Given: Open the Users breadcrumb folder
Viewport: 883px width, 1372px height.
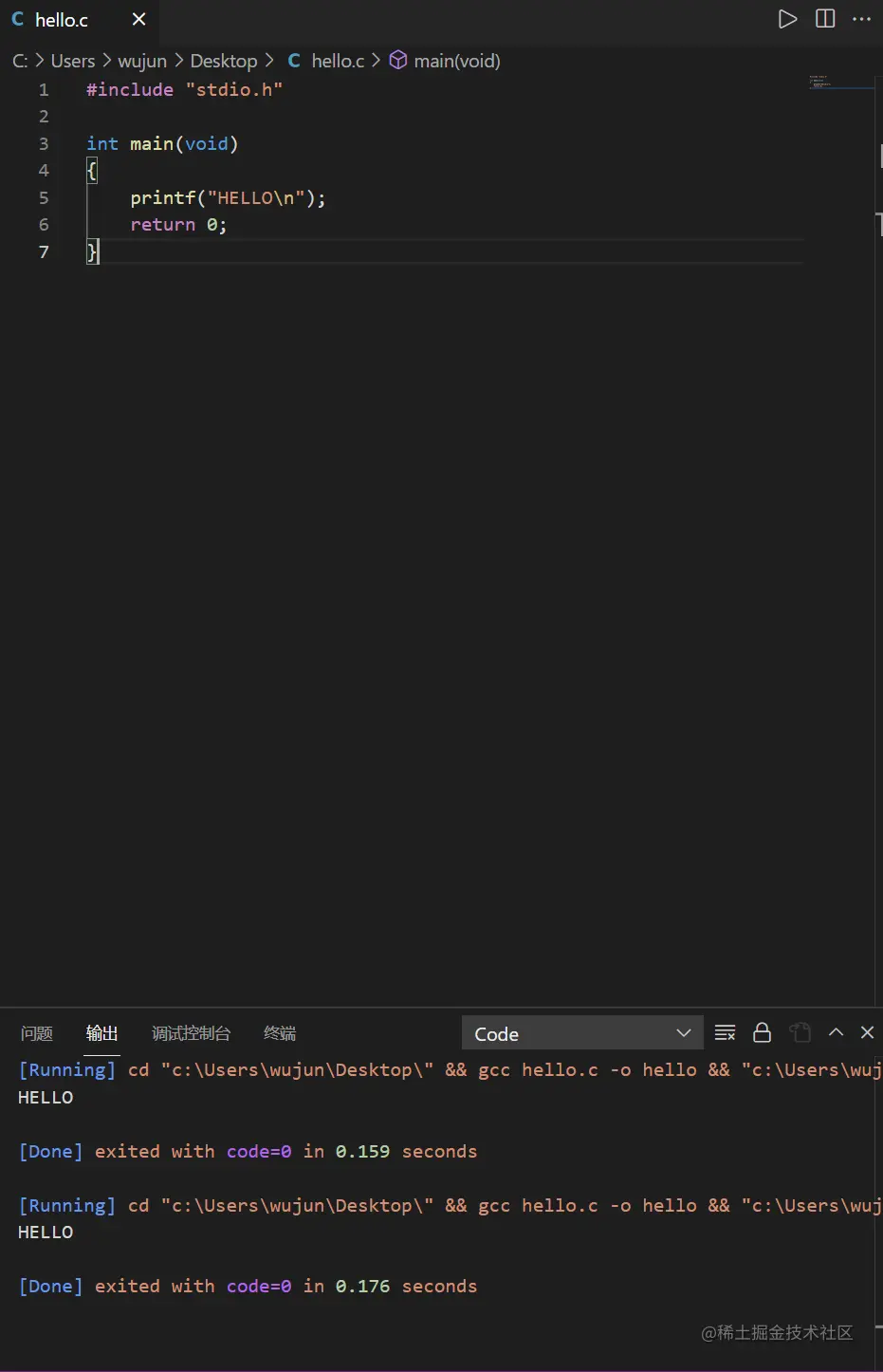Looking at the screenshot, I should 73,61.
